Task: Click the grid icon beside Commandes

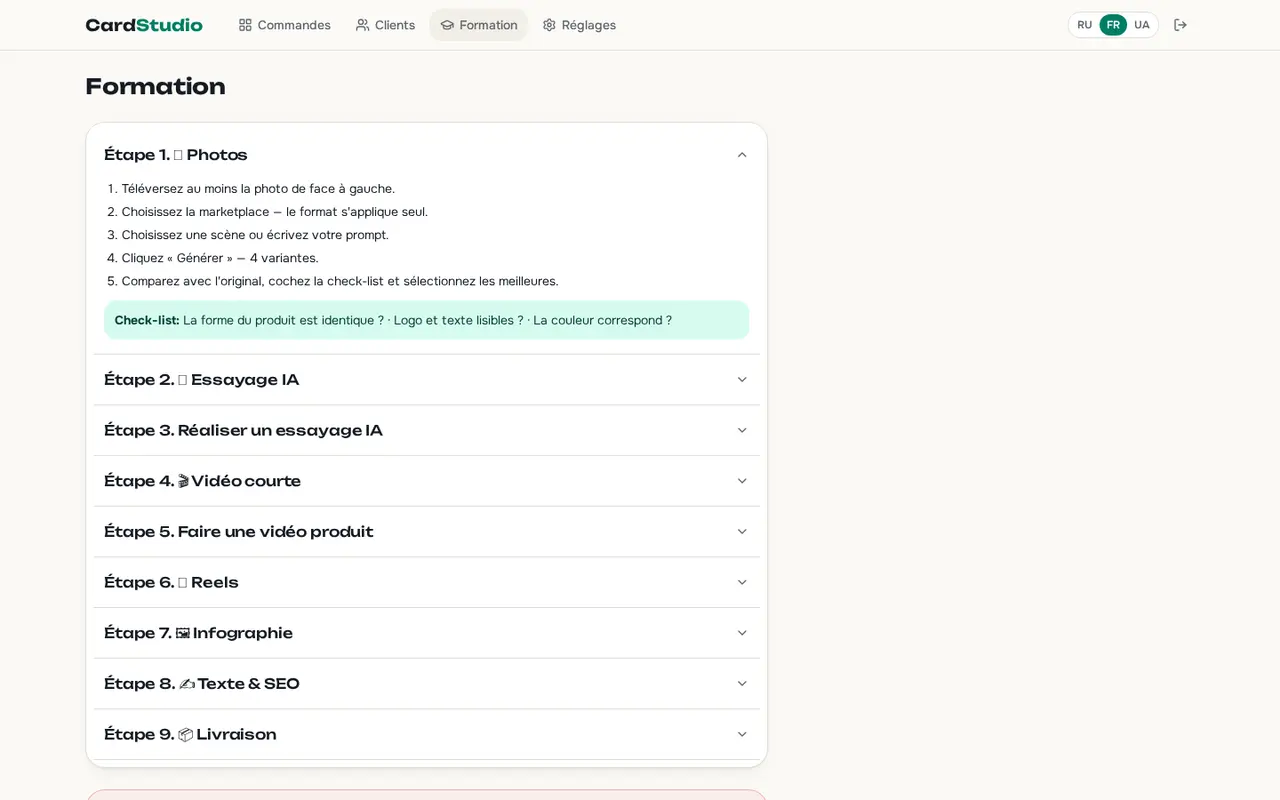Action: click(245, 25)
